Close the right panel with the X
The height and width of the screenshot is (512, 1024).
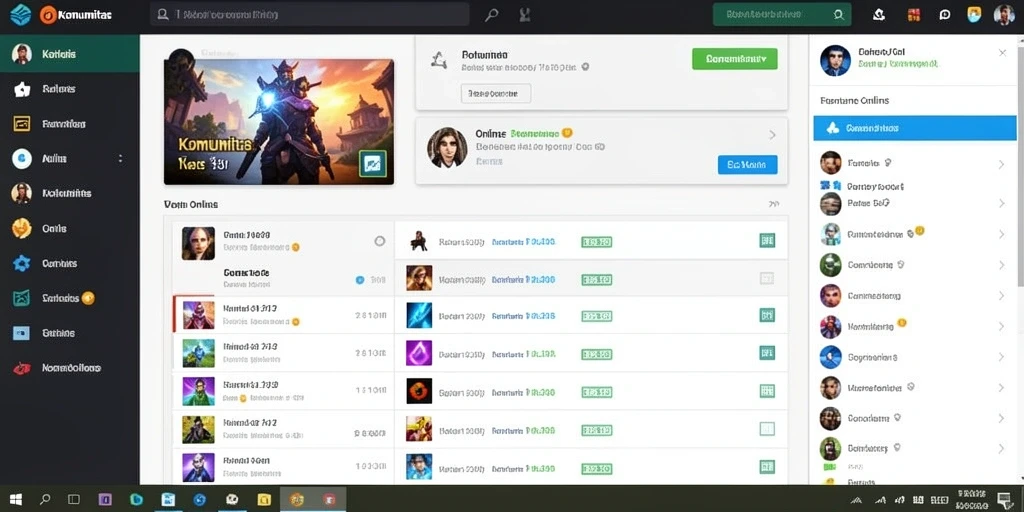(1002, 53)
